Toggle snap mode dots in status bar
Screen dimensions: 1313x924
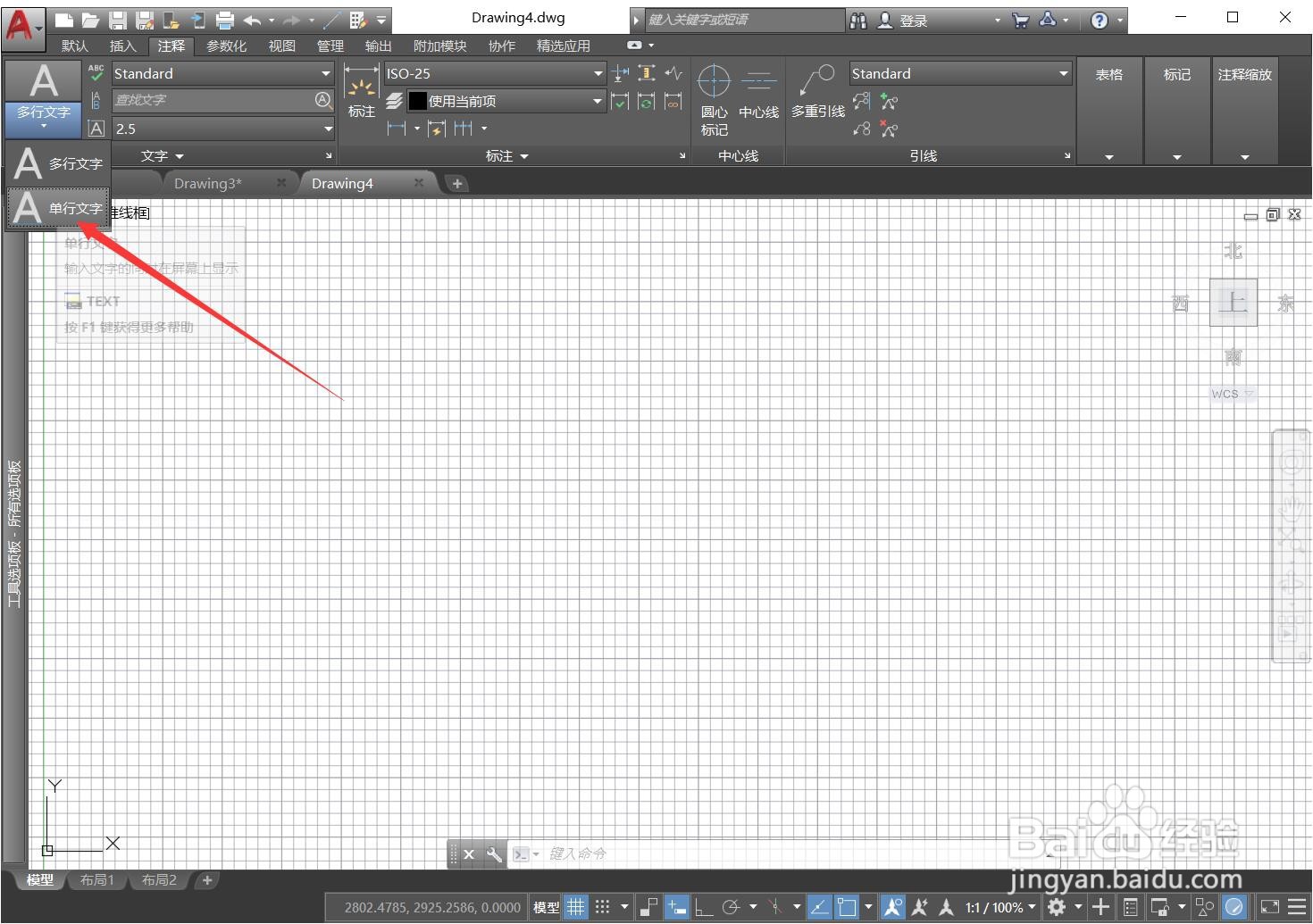(603, 907)
